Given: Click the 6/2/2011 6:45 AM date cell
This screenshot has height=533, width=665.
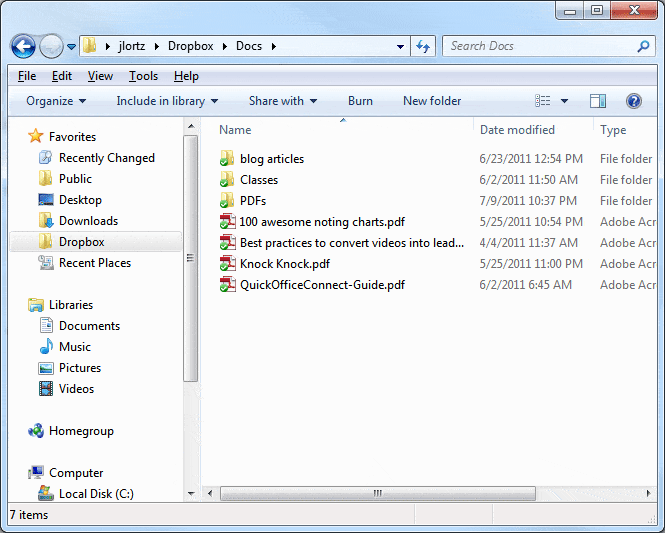Looking at the screenshot, I should 525,285.
